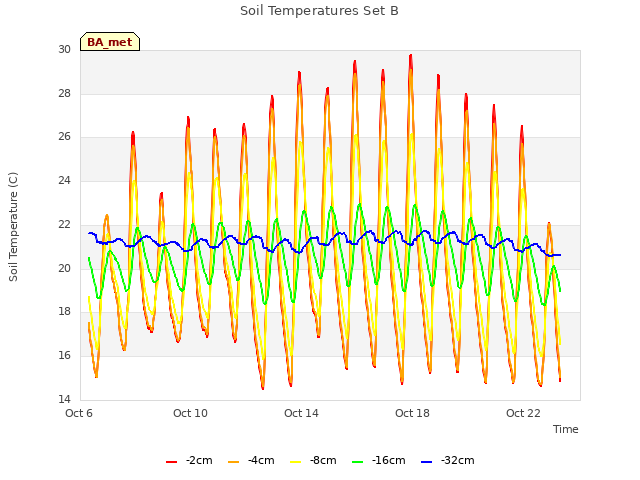Image resolution: width=640 pixels, height=480 pixels.
Task: Click the 20 y-axis tick label
Action: [64, 268]
